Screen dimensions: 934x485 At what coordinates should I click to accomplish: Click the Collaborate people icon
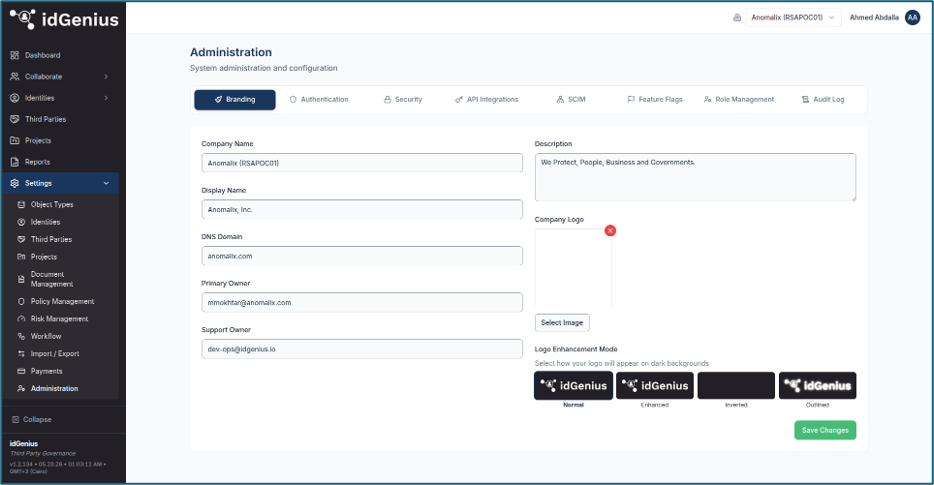point(15,77)
